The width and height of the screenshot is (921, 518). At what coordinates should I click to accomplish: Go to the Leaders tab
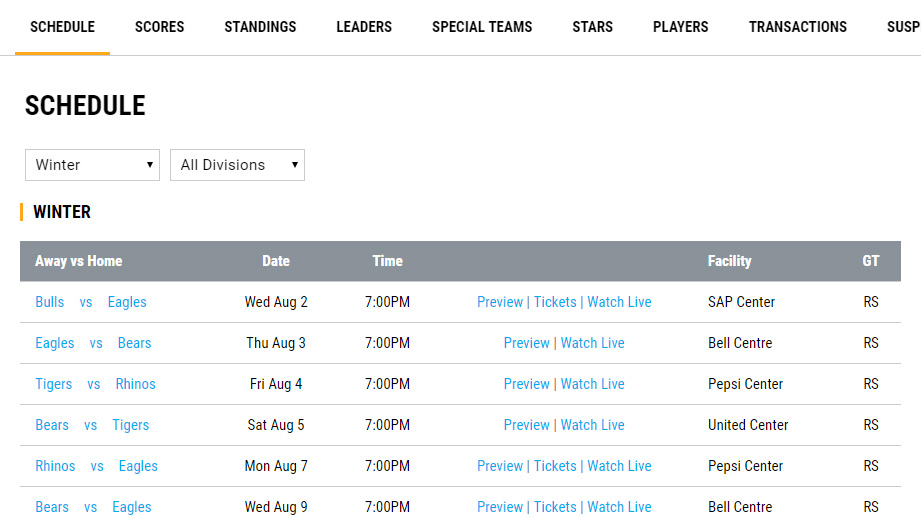click(364, 27)
